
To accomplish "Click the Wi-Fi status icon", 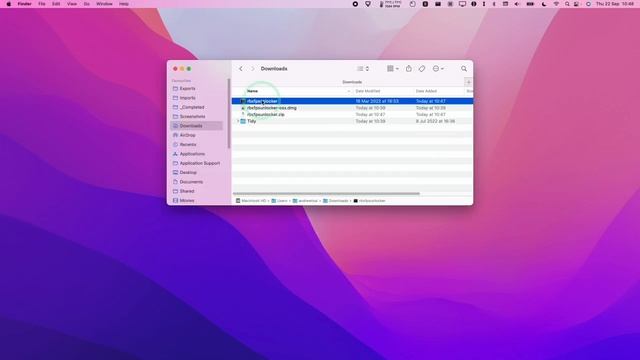I will point(556,4).
